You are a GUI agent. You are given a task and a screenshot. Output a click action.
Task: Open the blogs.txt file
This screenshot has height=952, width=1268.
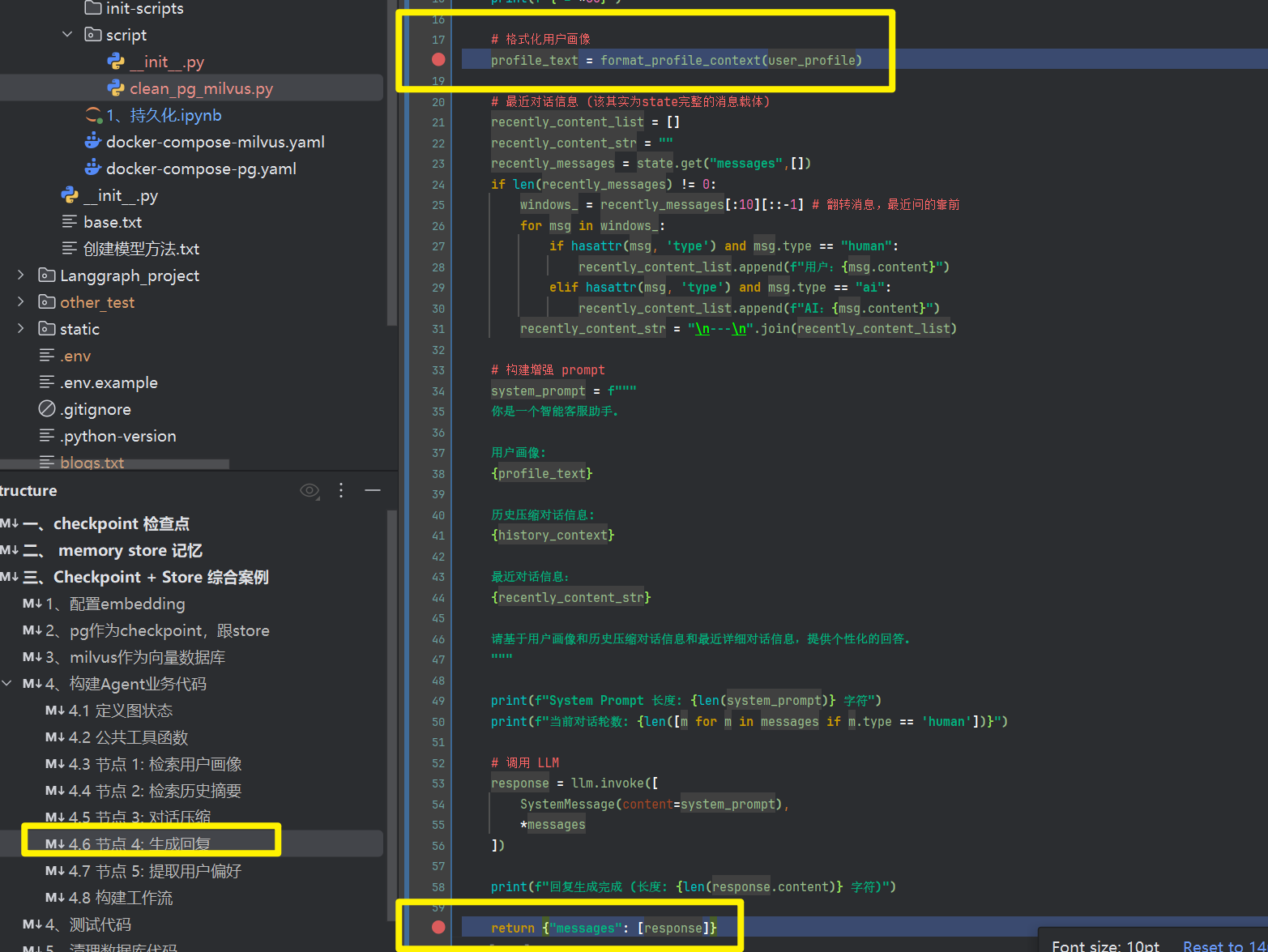(x=92, y=463)
